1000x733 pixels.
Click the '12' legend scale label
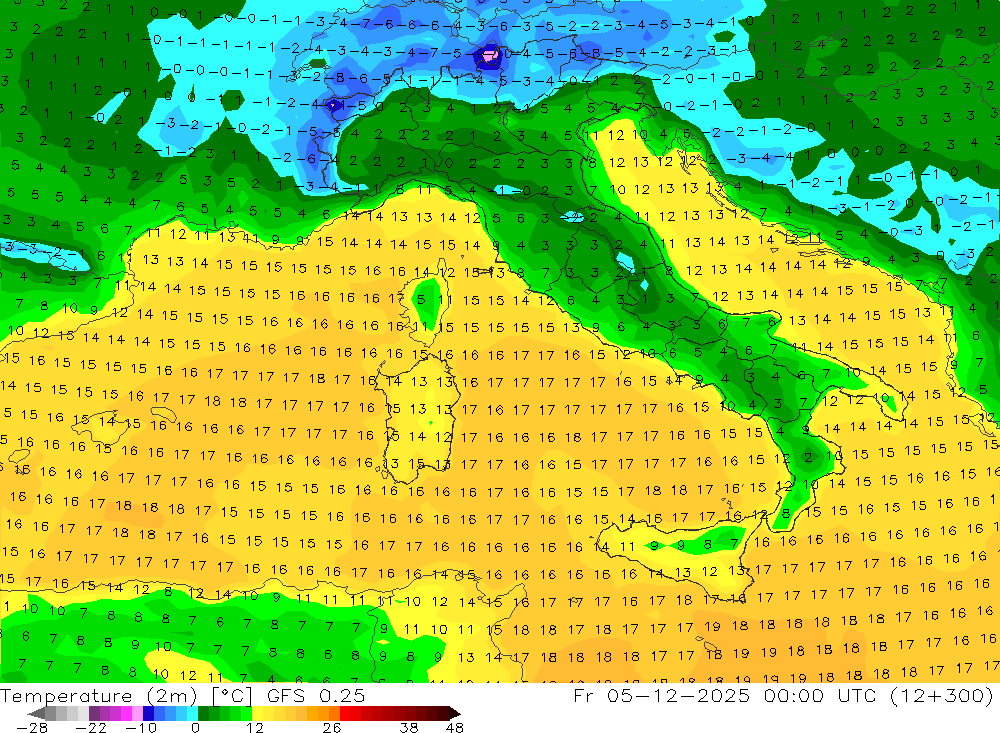pyautogui.click(x=255, y=727)
